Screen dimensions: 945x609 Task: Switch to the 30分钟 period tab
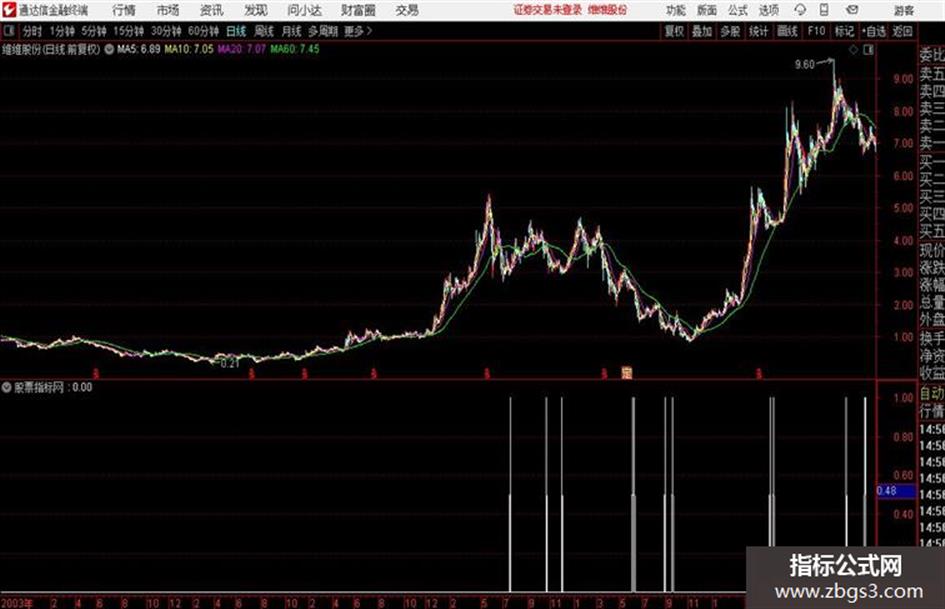tap(166, 31)
